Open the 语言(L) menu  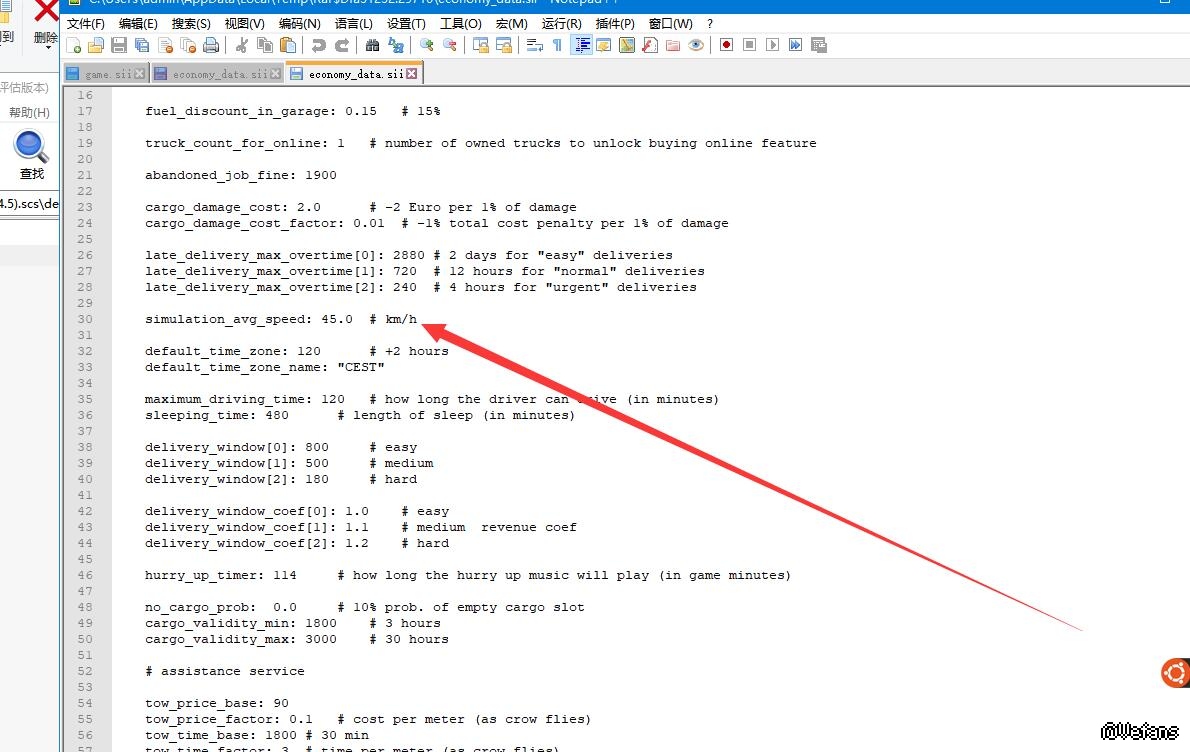point(354,24)
